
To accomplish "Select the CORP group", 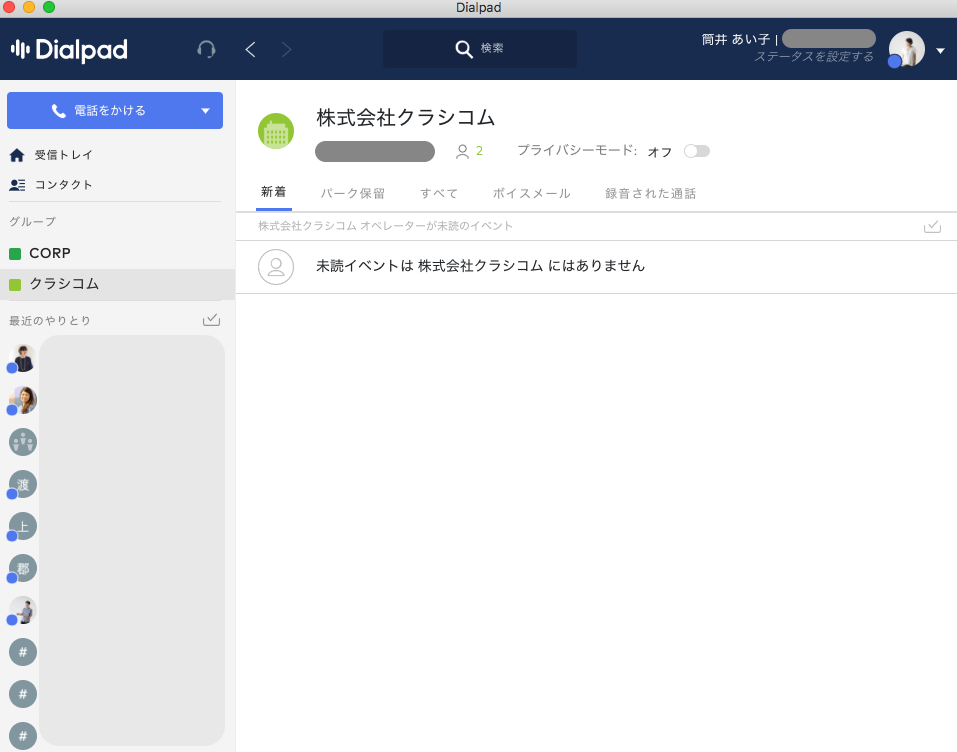I will pyautogui.click(x=117, y=253).
